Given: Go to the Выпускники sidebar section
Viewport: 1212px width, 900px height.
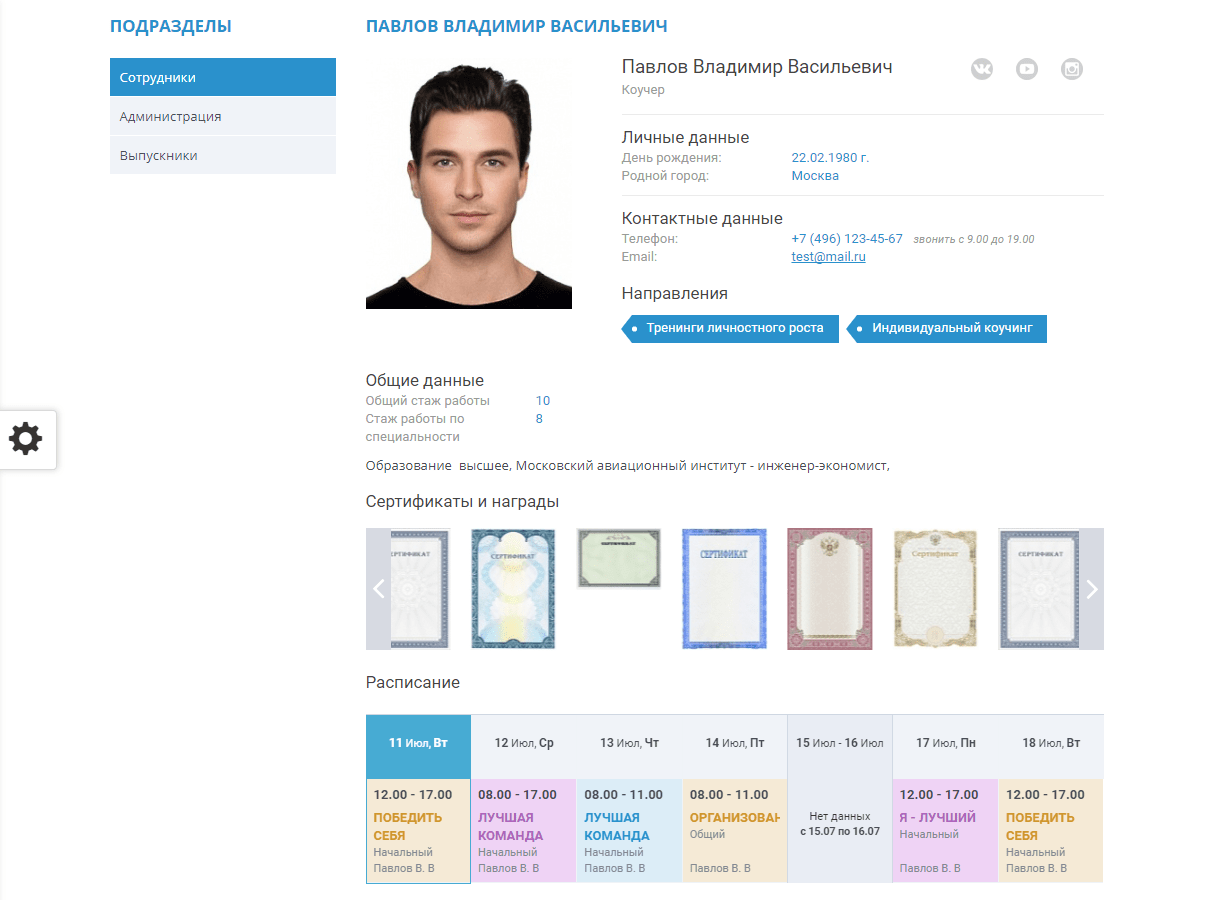Looking at the screenshot, I should [223, 155].
